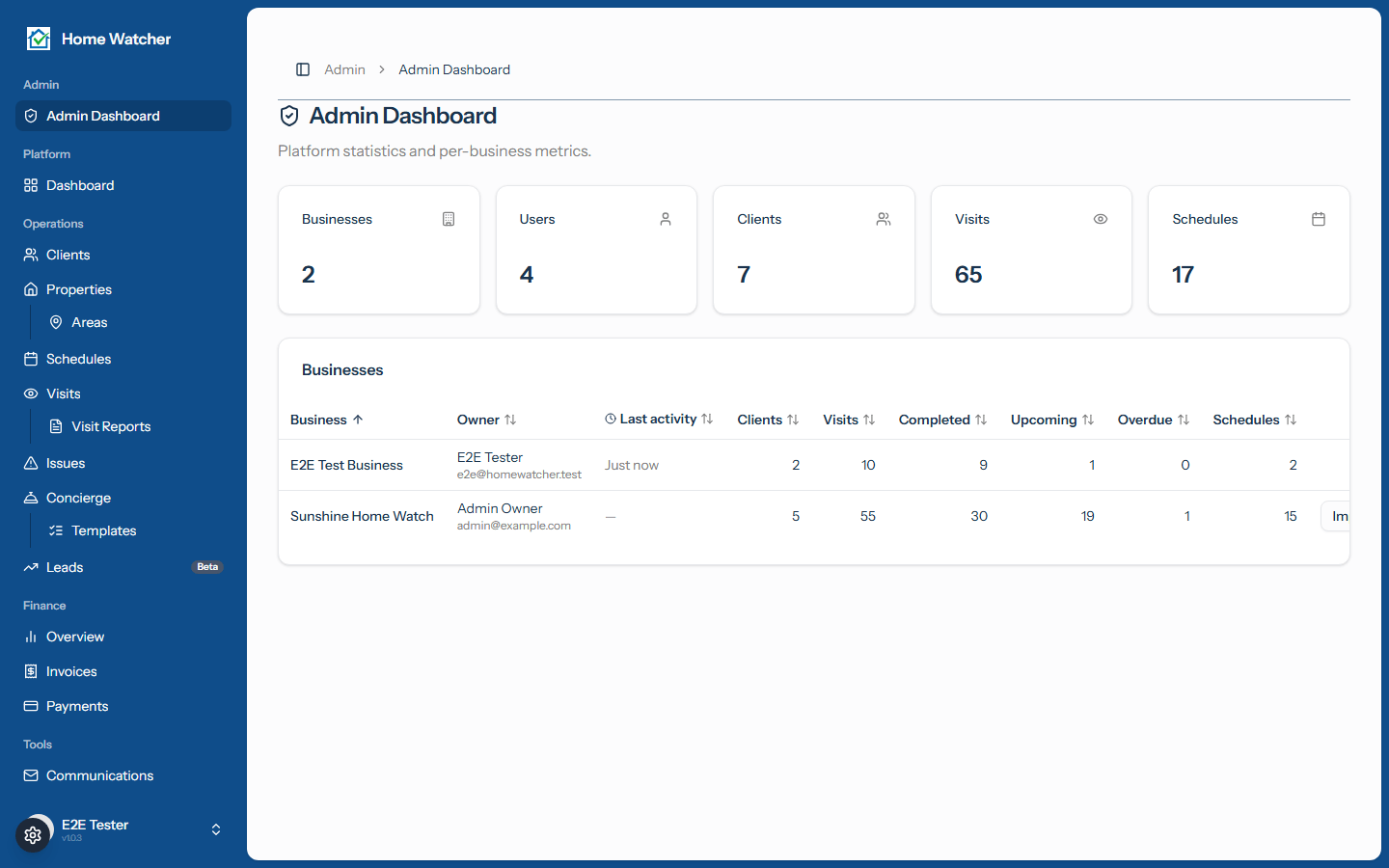Expand the E2E Tester user menu chevron
This screenshot has width=1389, height=868.
click(216, 829)
